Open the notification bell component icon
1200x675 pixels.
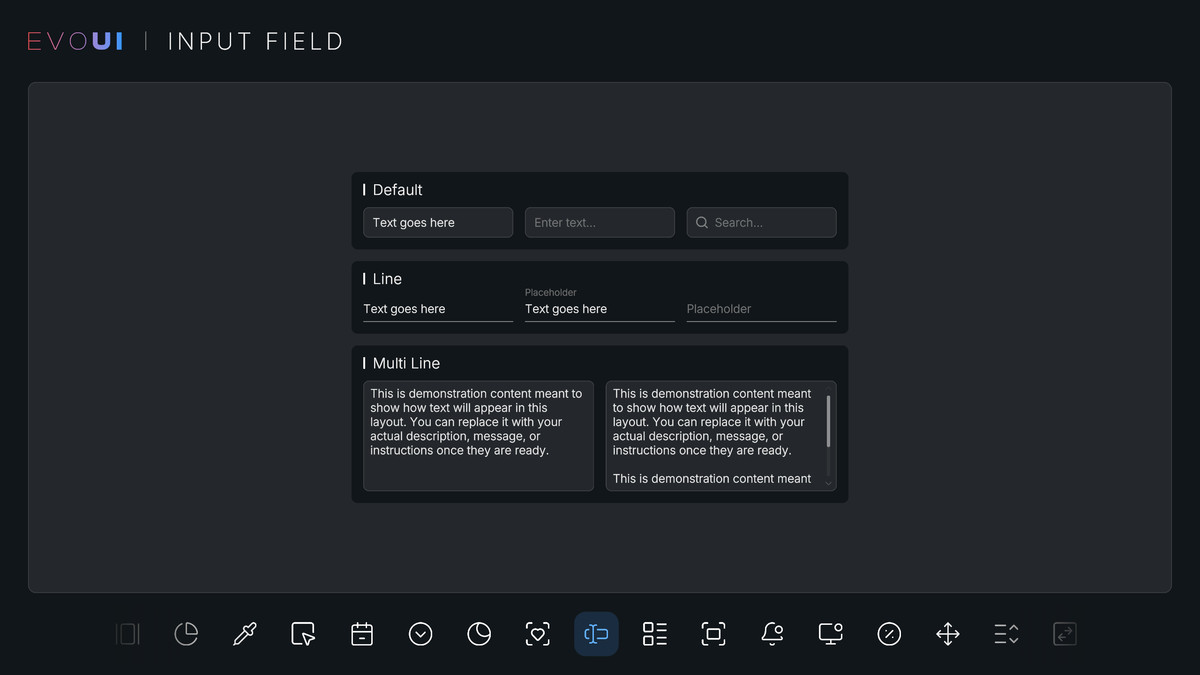point(772,634)
